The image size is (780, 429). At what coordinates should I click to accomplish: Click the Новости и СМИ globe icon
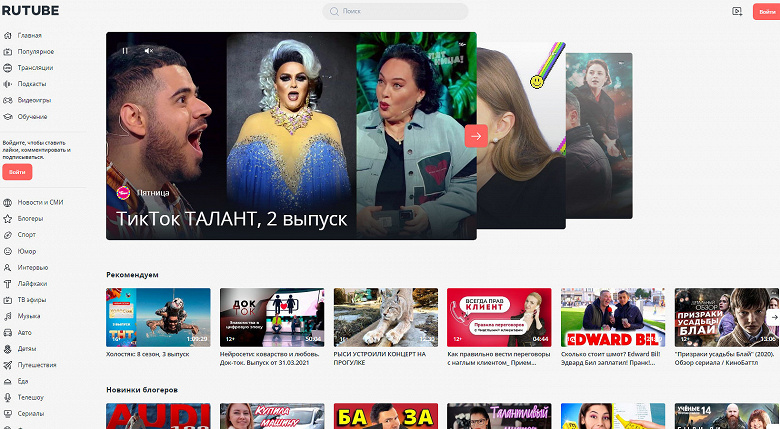[x=7, y=203]
